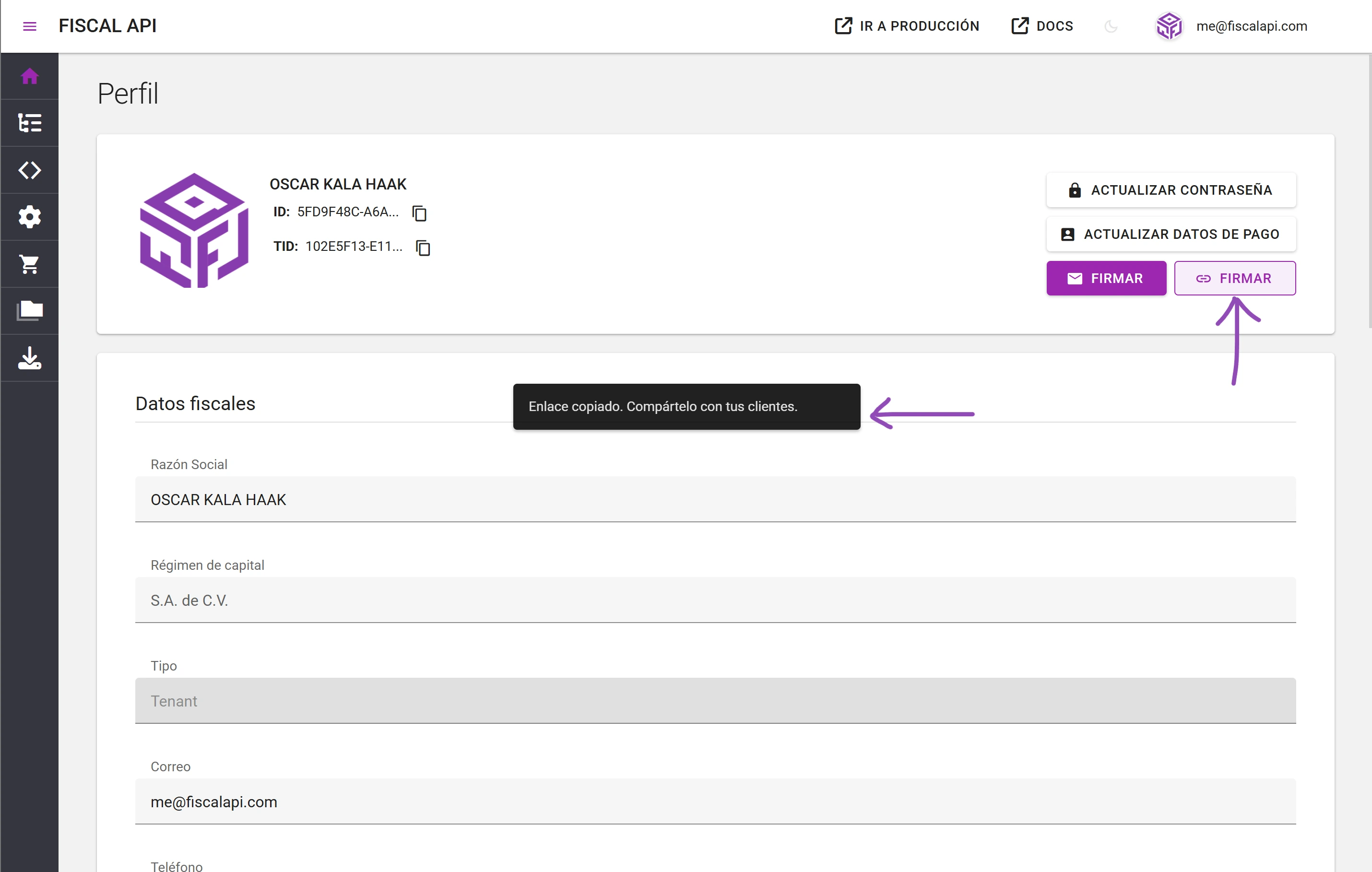Open the list tree sidebar icon
Viewport: 1372px width, 872px height.
30,123
